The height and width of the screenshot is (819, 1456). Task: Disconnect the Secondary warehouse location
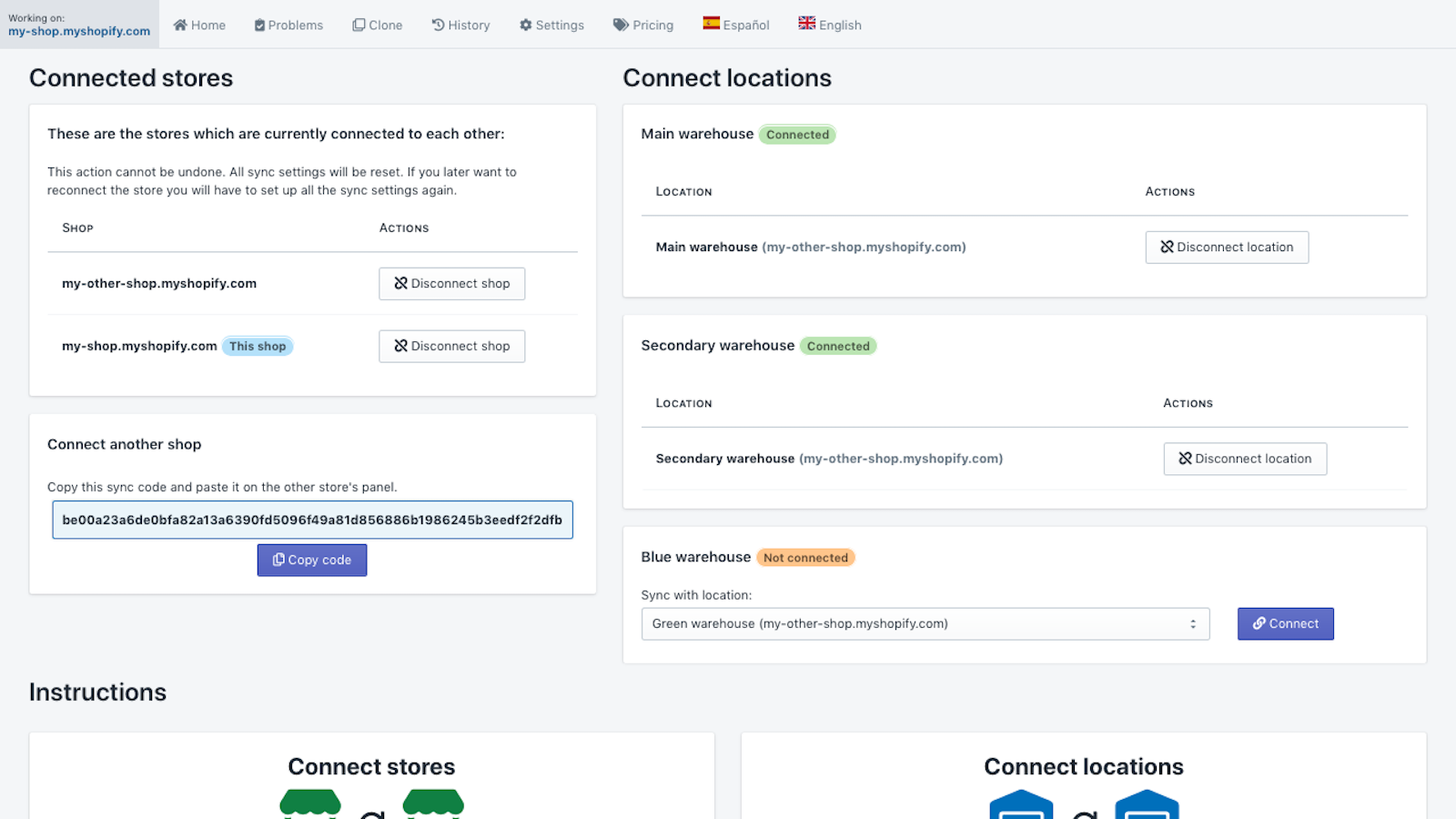coord(1244,460)
